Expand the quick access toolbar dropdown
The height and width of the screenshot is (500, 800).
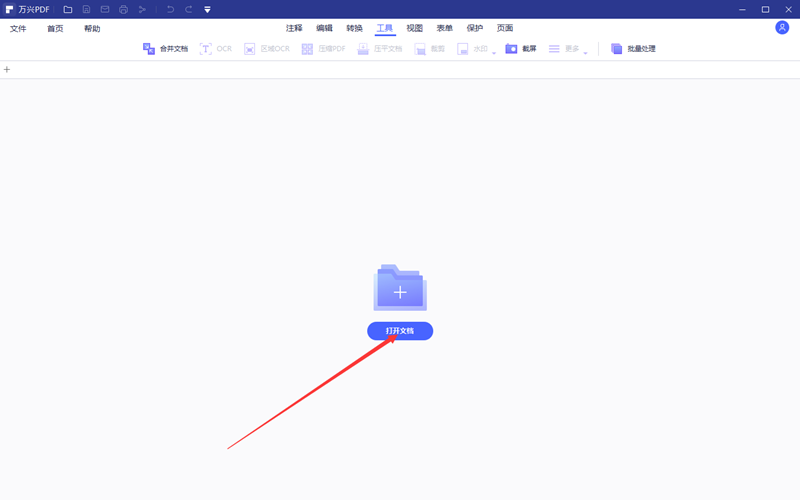click(x=207, y=9)
